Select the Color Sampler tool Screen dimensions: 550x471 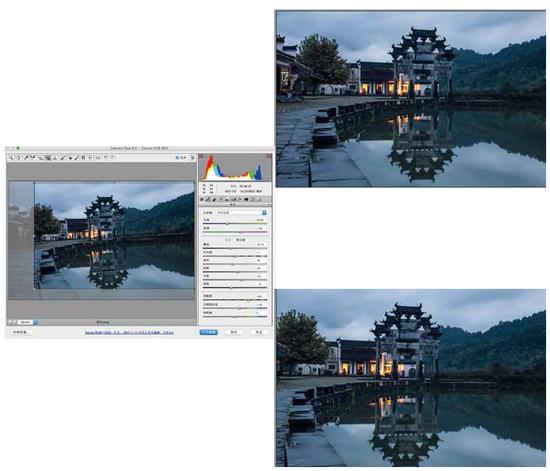[33, 158]
